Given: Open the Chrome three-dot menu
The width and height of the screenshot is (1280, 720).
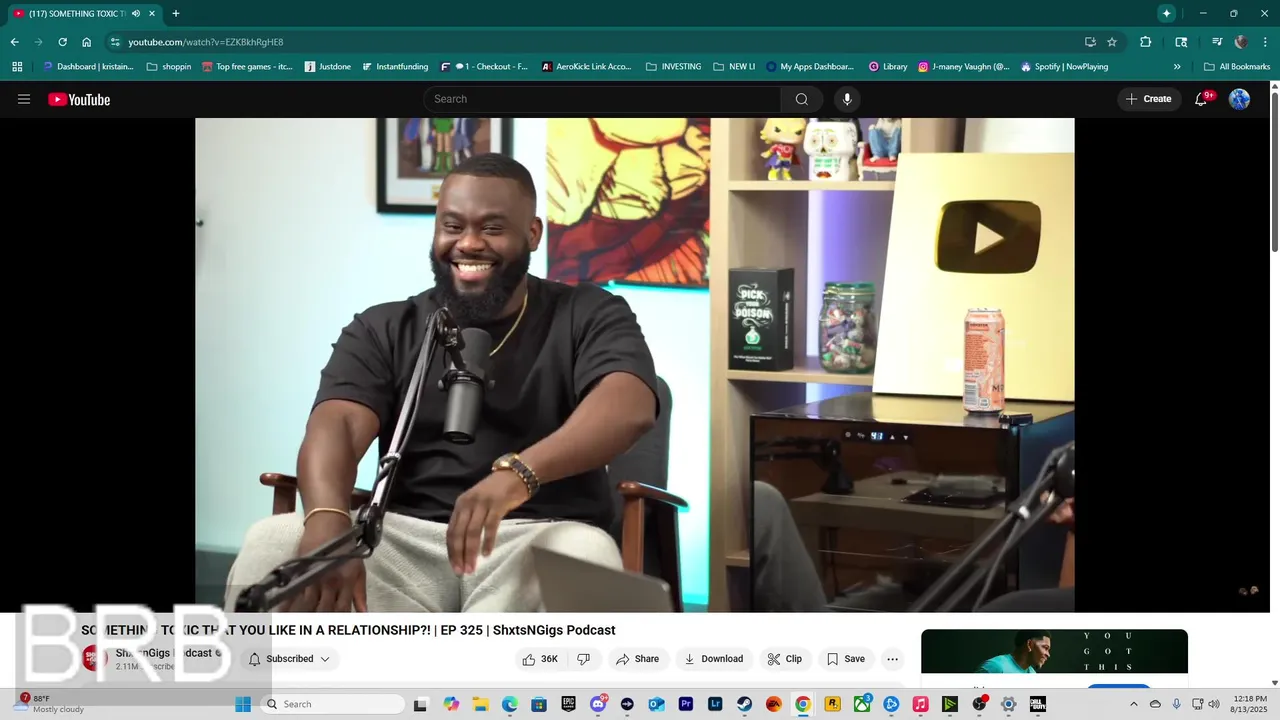Looking at the screenshot, I should click(1266, 42).
